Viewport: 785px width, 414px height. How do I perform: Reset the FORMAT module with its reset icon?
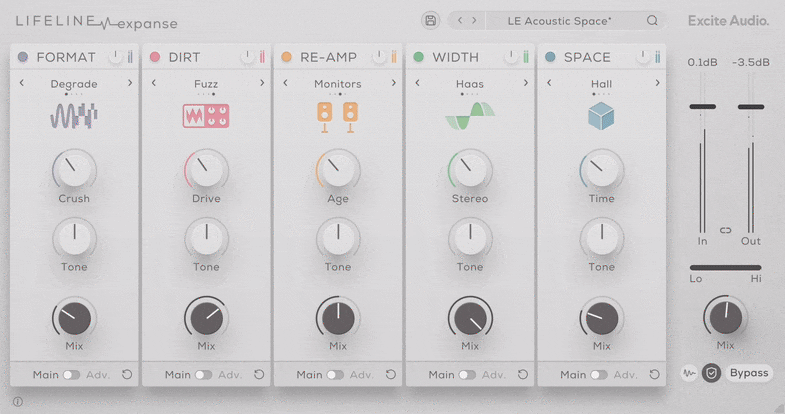pyautogui.click(x=127, y=375)
